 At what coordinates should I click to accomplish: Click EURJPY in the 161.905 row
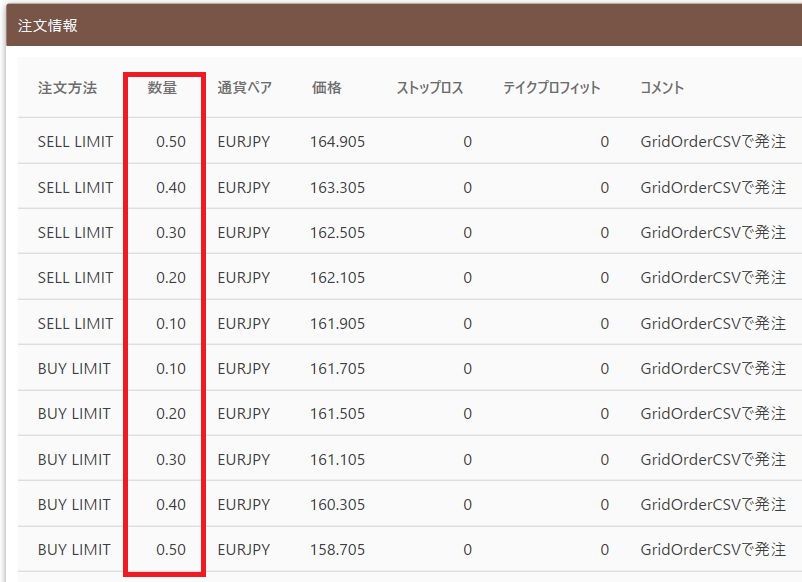click(243, 324)
